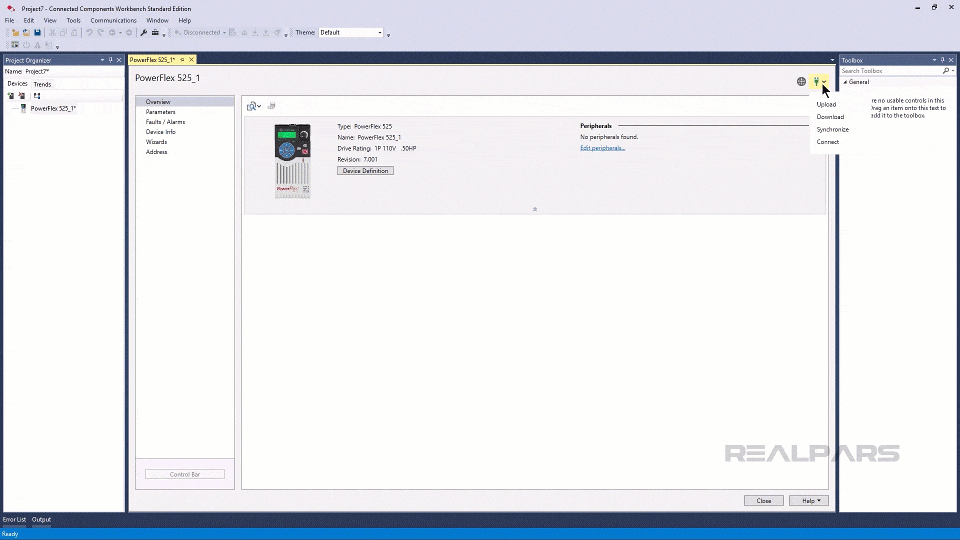Pin the PowerFlex 525_1 document tab
The width and height of the screenshot is (960, 540).
coord(182,59)
